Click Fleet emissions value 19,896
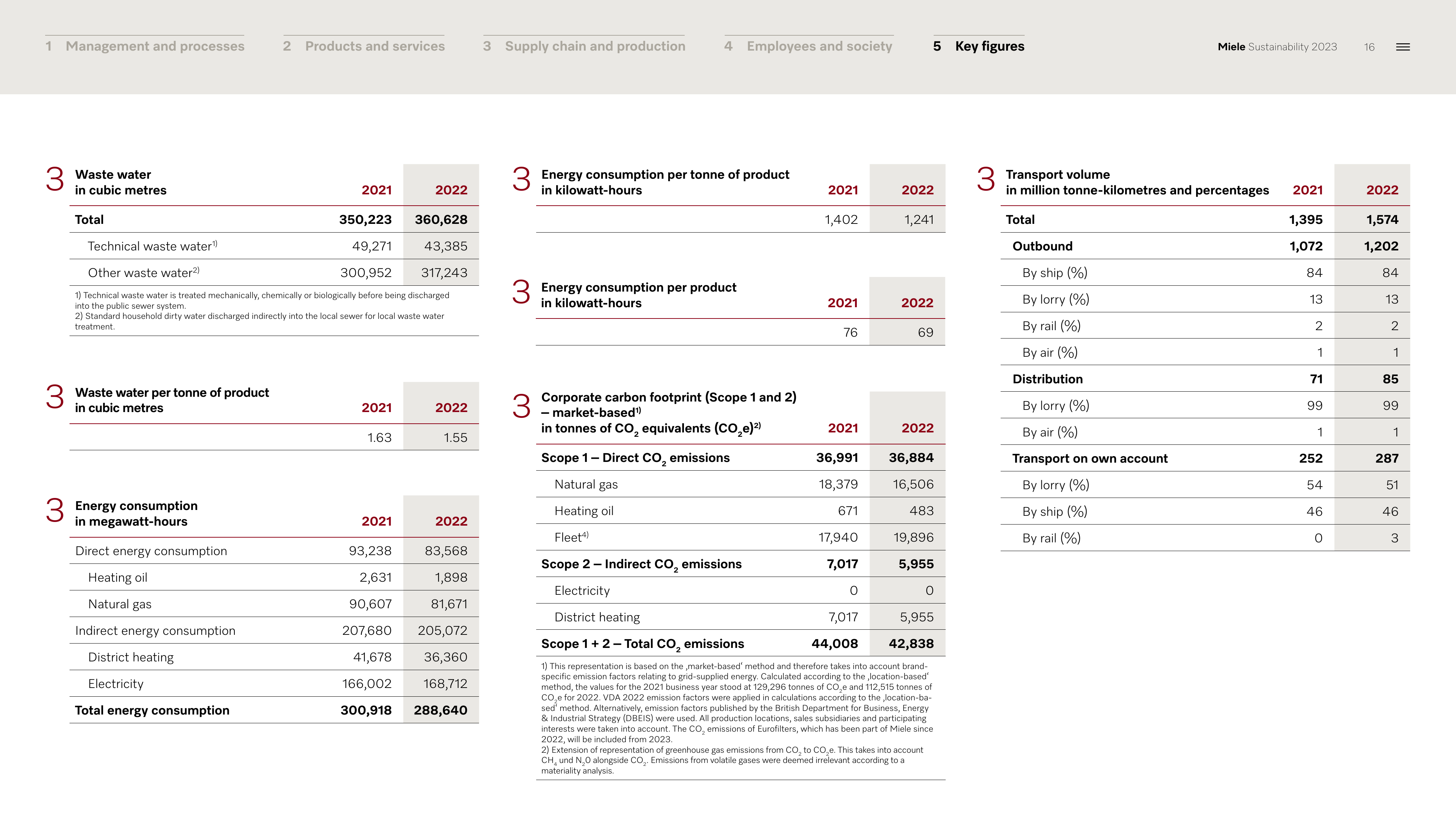This screenshot has width=1456, height=819. [913, 538]
